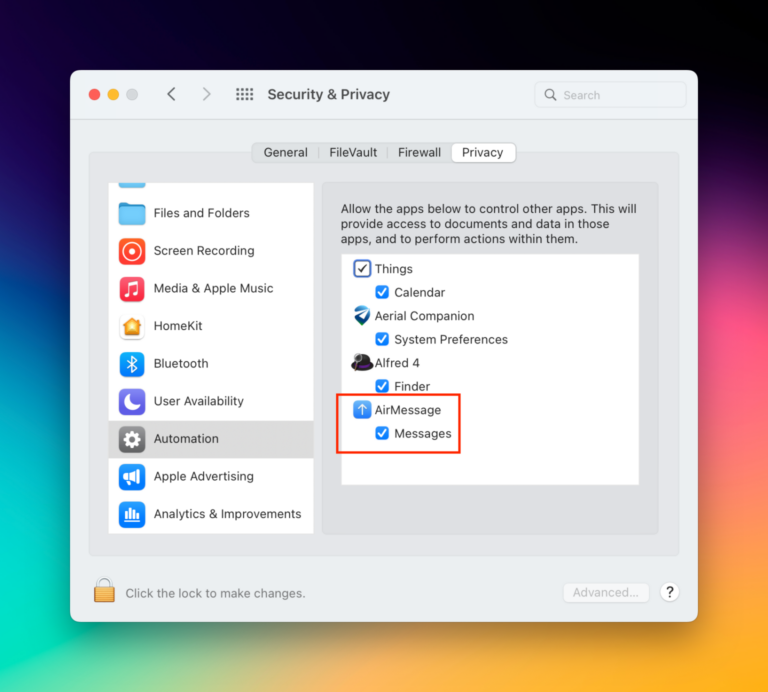Click the Apple Advertising megaphone icon
768x692 pixels.
point(132,477)
